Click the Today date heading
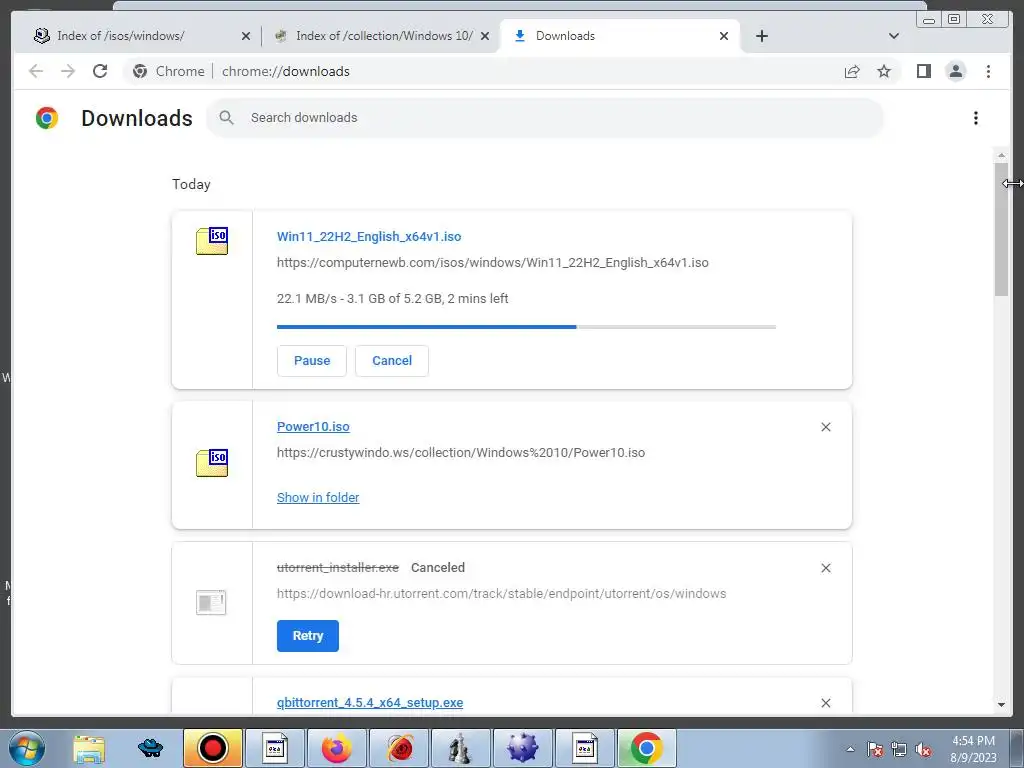The height and width of the screenshot is (768, 1024). point(191,184)
